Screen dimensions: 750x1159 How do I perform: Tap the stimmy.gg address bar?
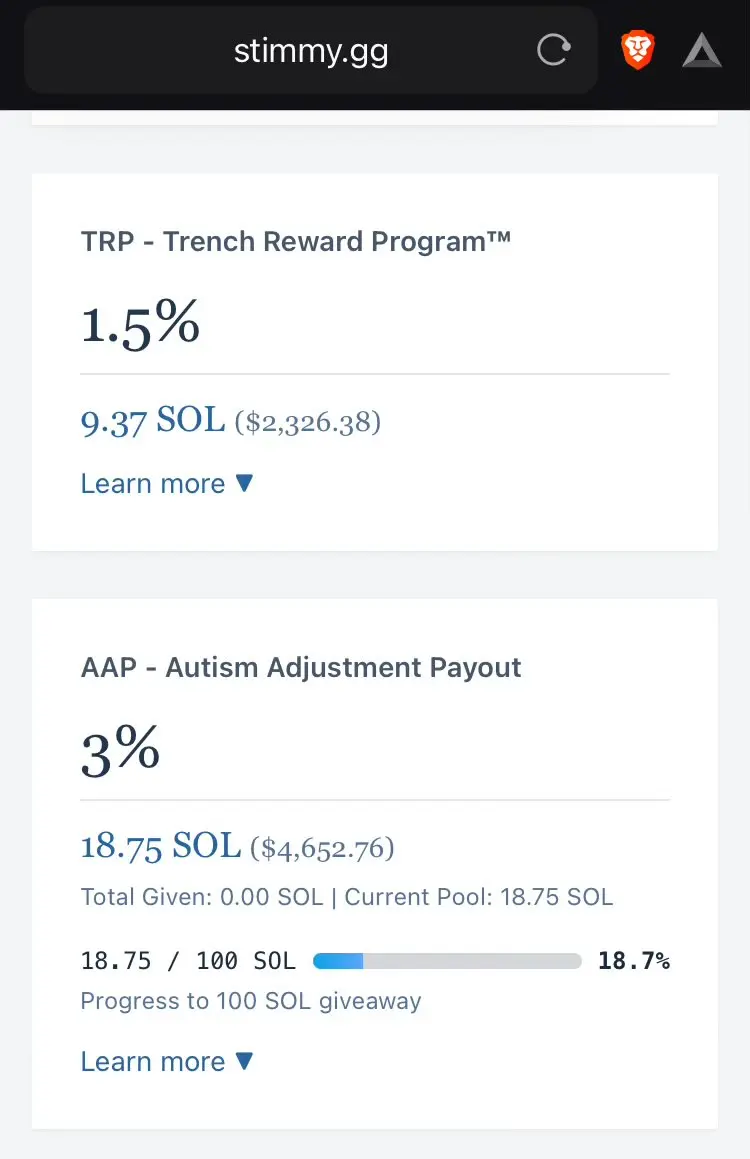(x=310, y=50)
